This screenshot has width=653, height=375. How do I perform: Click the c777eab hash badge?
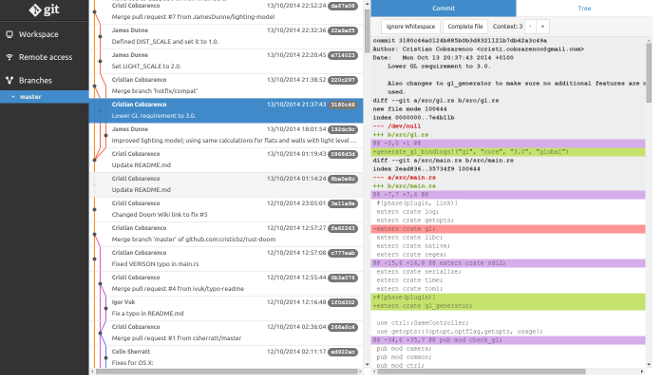343,253
